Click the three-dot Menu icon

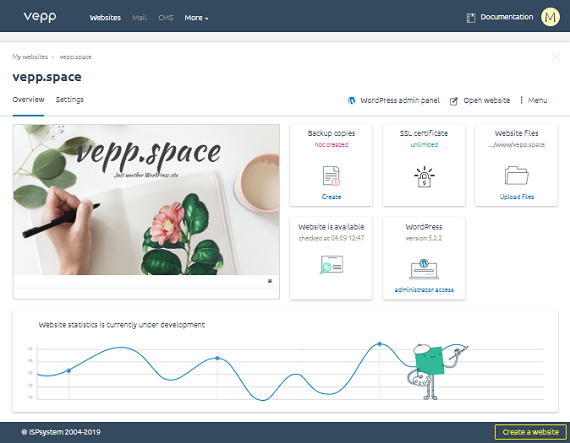point(521,100)
